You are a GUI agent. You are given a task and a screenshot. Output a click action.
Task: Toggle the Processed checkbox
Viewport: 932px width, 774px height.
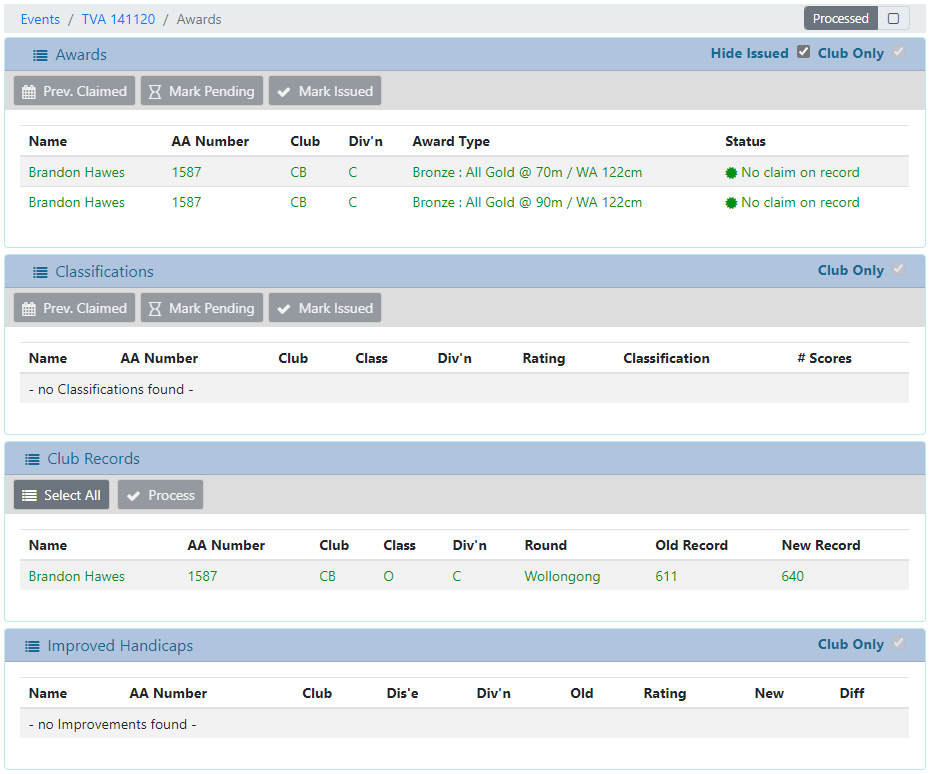coord(893,18)
